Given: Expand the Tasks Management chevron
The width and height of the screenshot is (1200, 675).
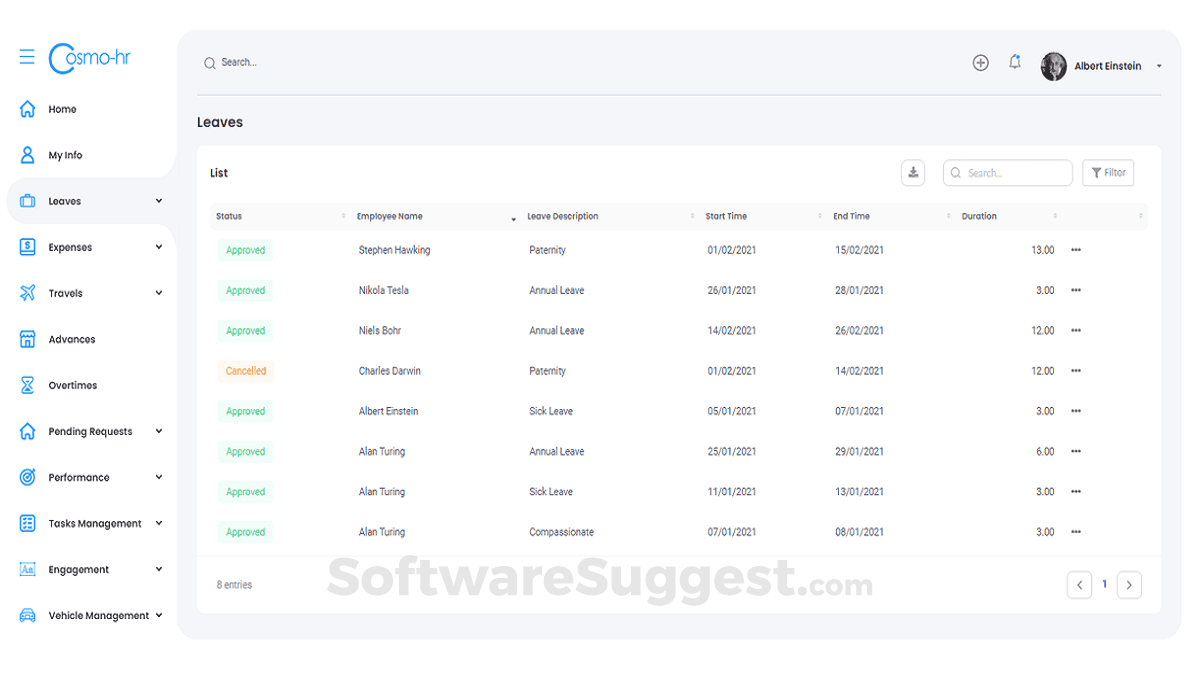Looking at the screenshot, I should pyautogui.click(x=159, y=523).
